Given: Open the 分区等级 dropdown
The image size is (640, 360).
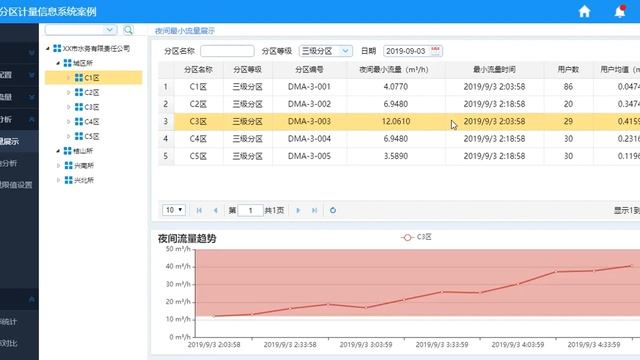Looking at the screenshot, I should 325,51.
